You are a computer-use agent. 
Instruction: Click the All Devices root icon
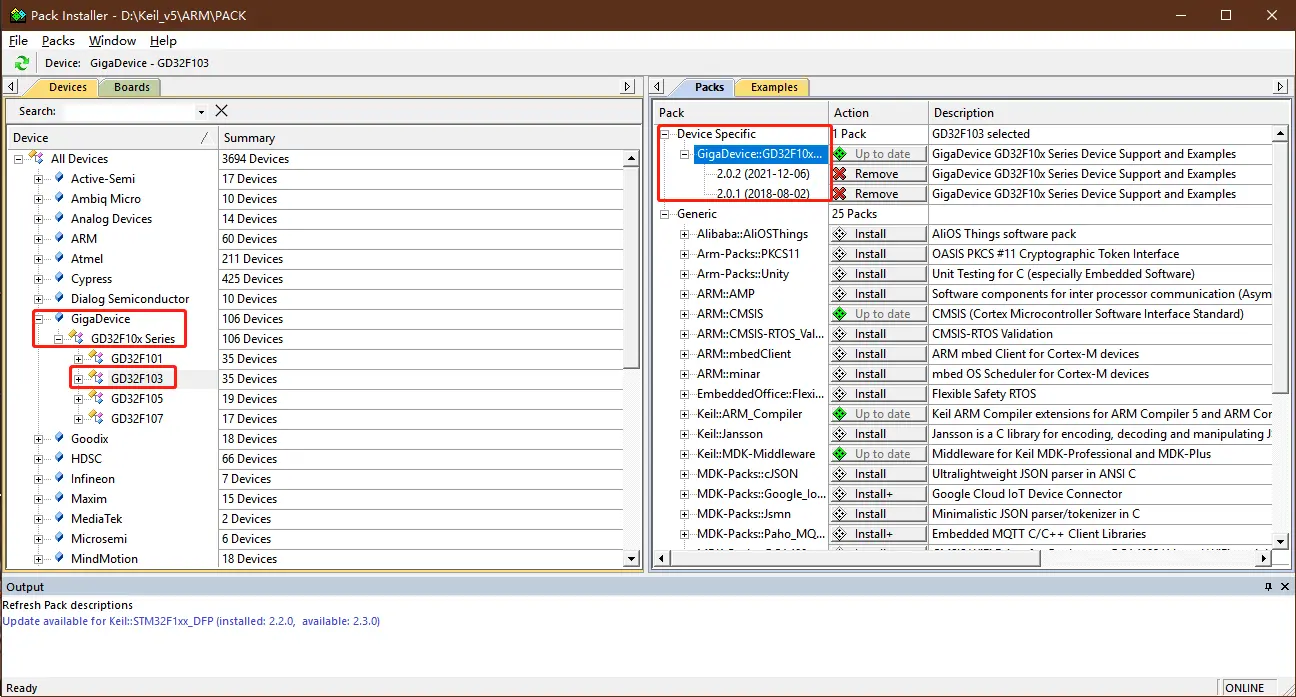(x=36, y=158)
